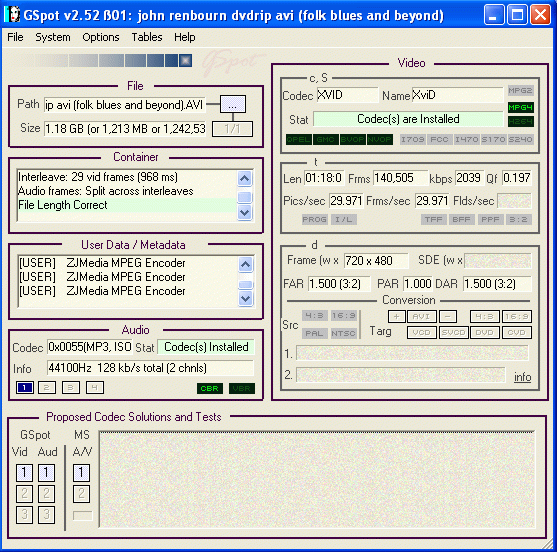
Task: Select the DVD conversion target
Action: coord(485,332)
